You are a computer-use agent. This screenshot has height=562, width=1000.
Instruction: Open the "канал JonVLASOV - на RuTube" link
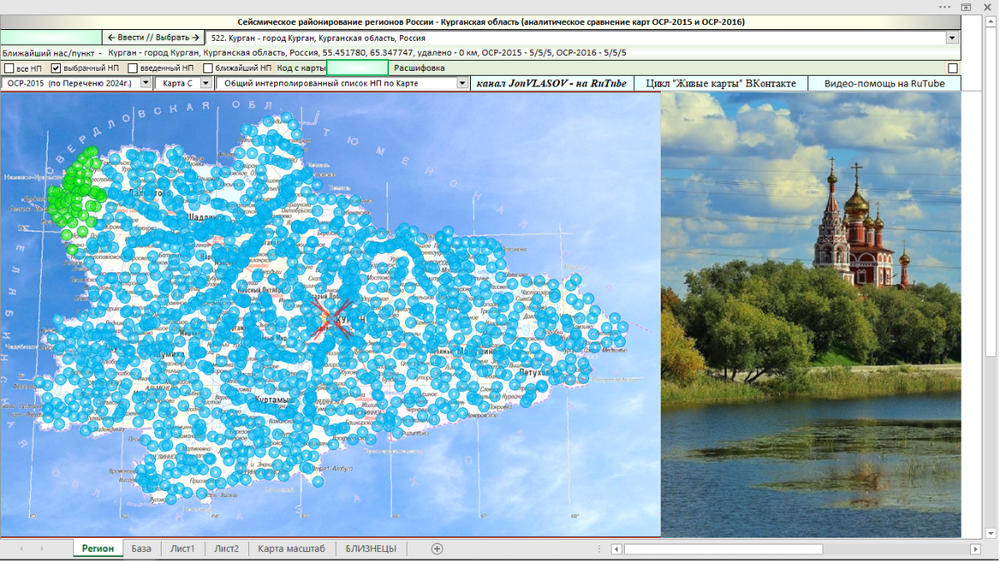552,83
